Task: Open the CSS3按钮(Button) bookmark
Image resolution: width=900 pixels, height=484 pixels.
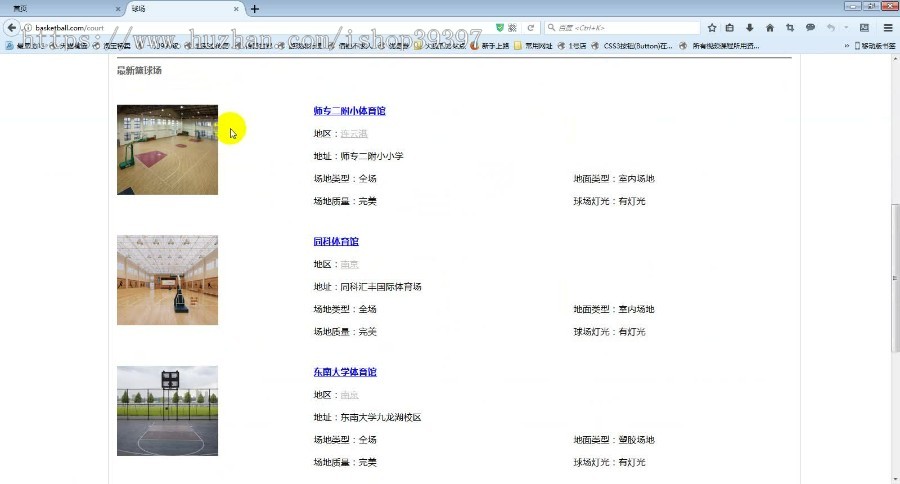Action: pos(632,46)
